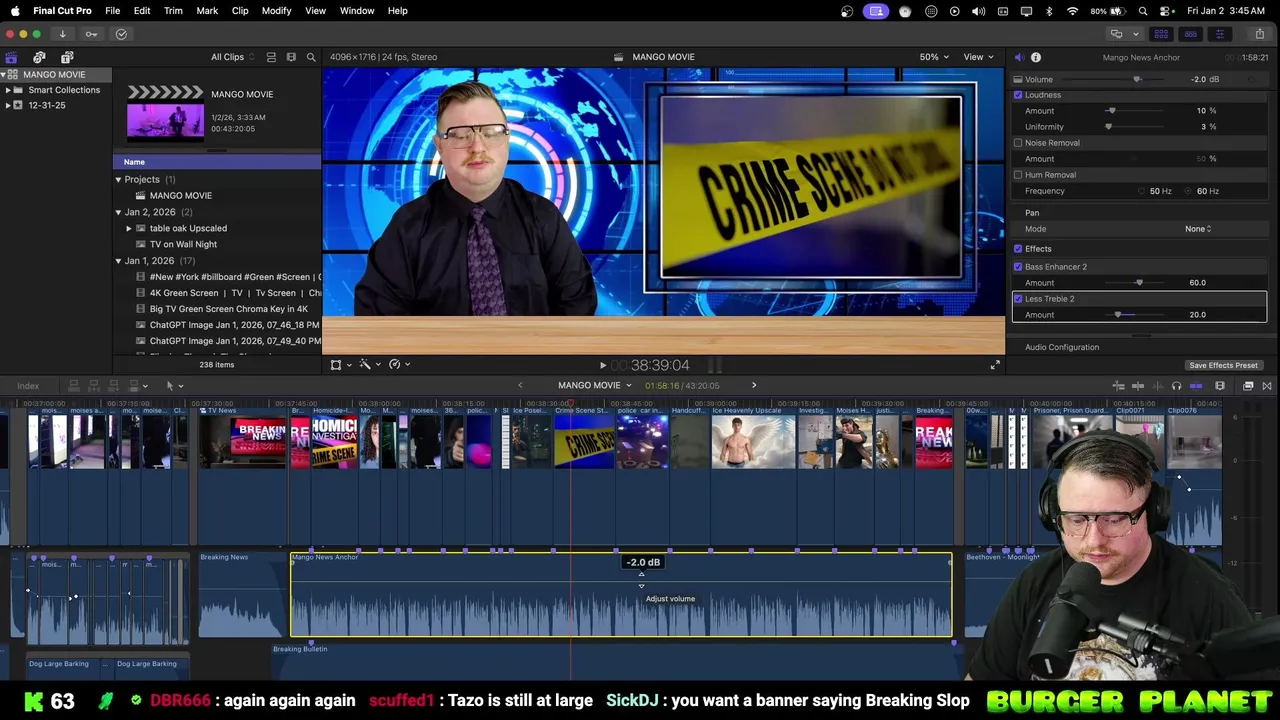Open the Modify menu
The width and height of the screenshot is (1280, 720).
click(x=277, y=11)
